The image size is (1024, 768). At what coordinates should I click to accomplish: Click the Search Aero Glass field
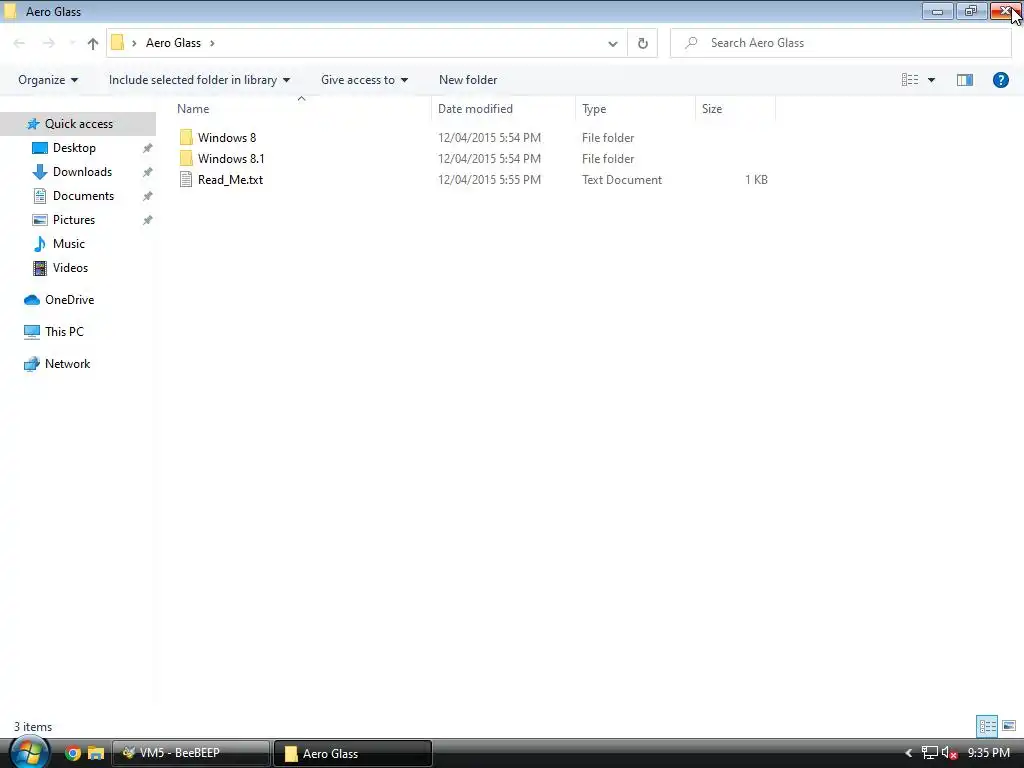[x=840, y=43]
